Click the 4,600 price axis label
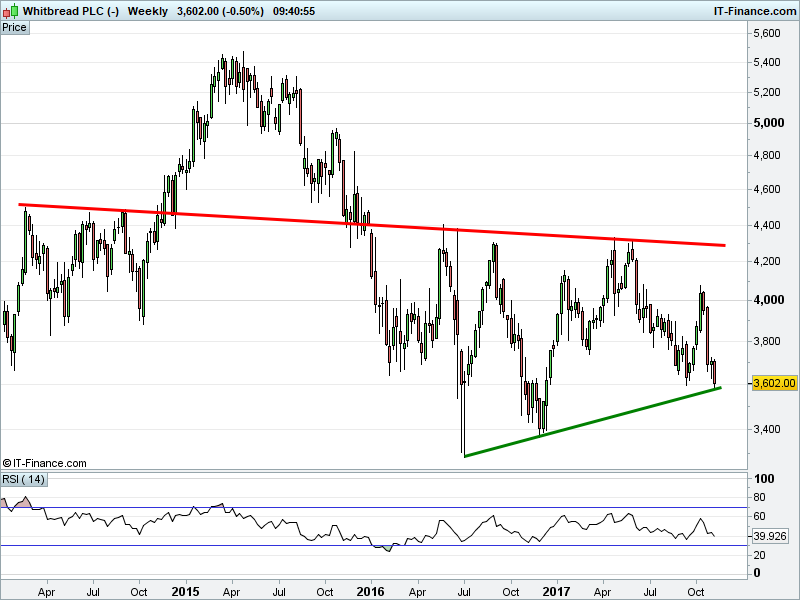 pyautogui.click(x=766, y=189)
